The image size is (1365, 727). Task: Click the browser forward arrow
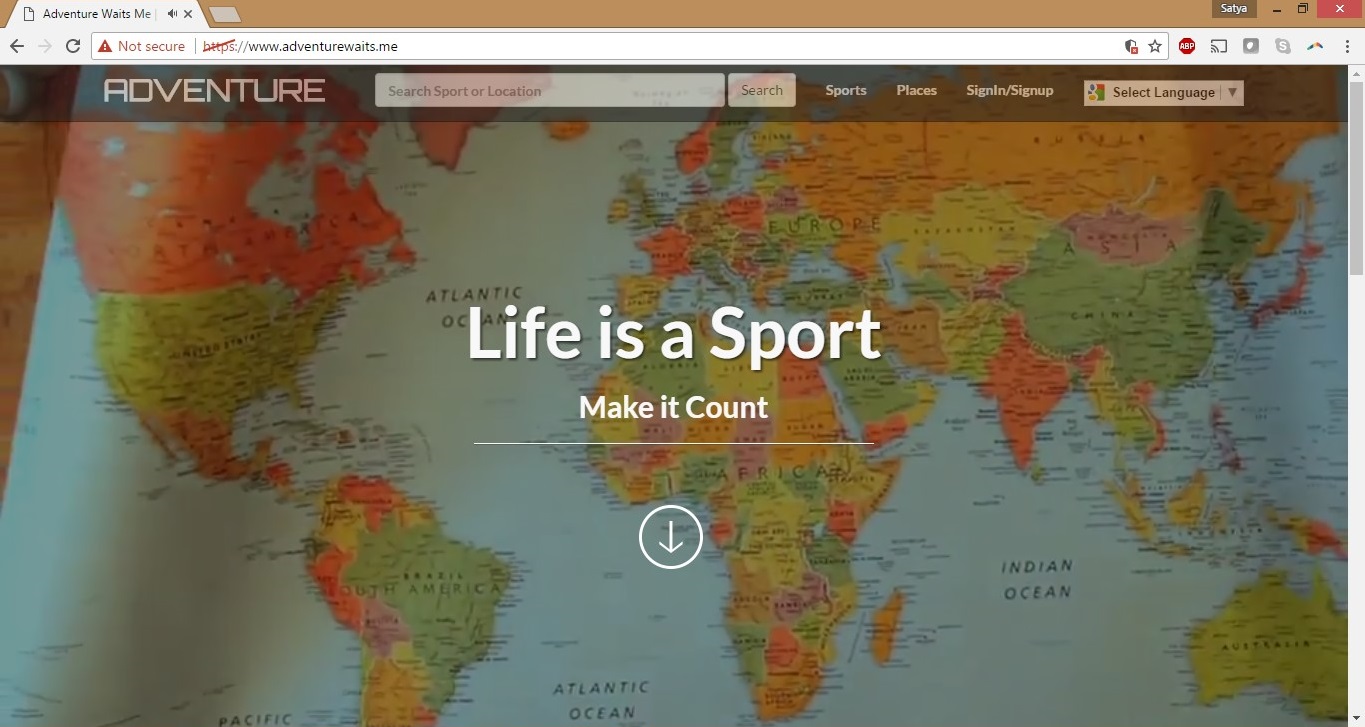point(44,46)
